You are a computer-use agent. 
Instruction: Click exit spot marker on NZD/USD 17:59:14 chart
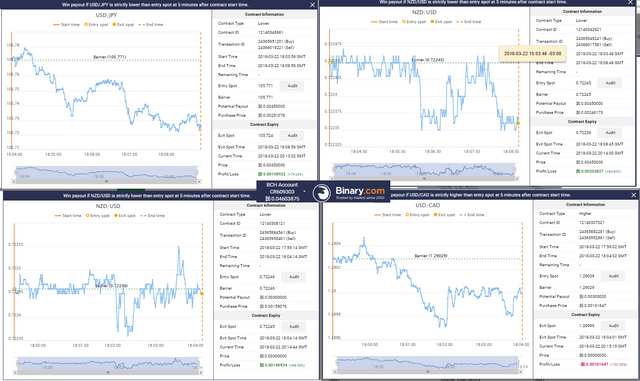[202, 294]
